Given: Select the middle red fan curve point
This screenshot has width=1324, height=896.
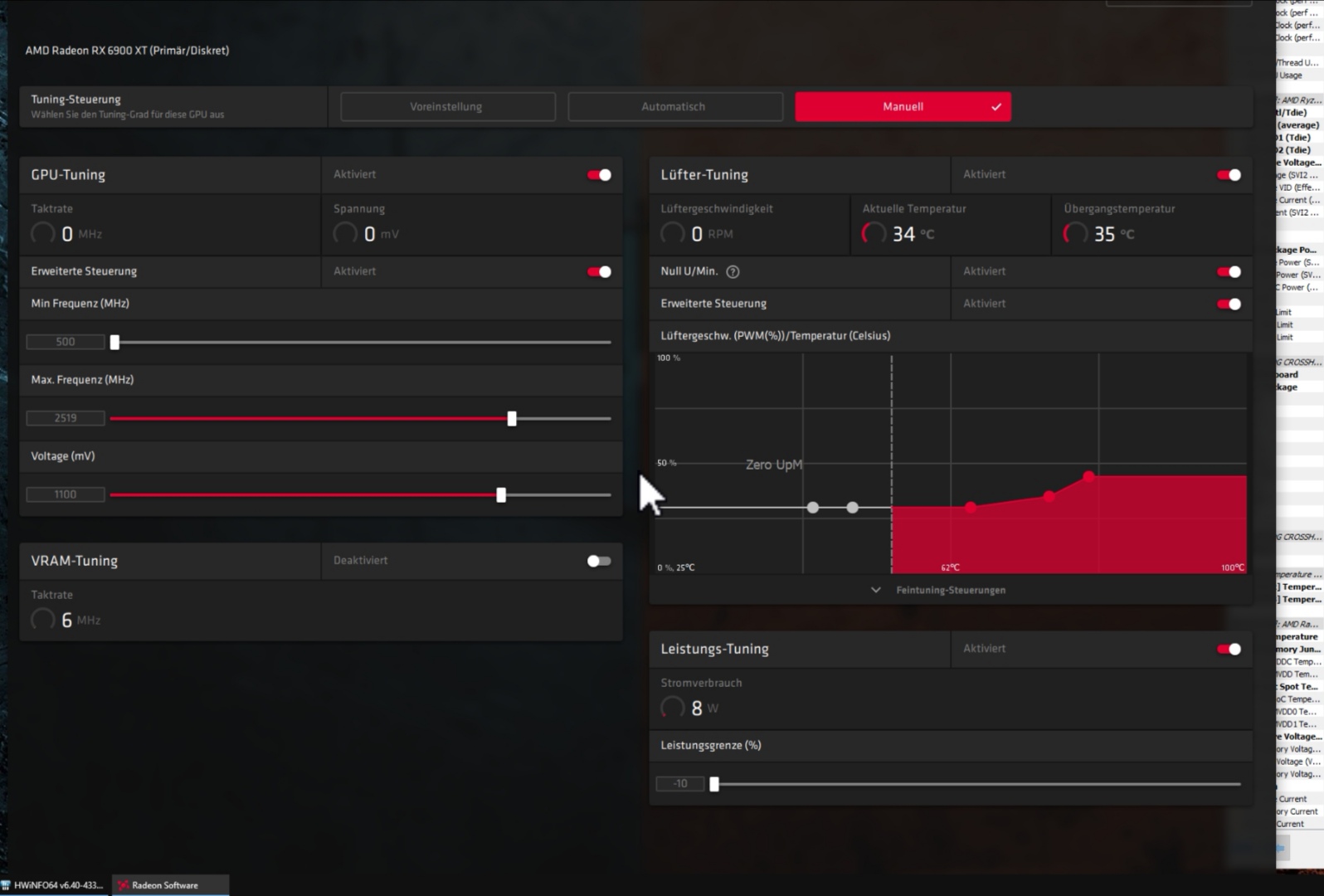Looking at the screenshot, I should tap(1049, 496).
